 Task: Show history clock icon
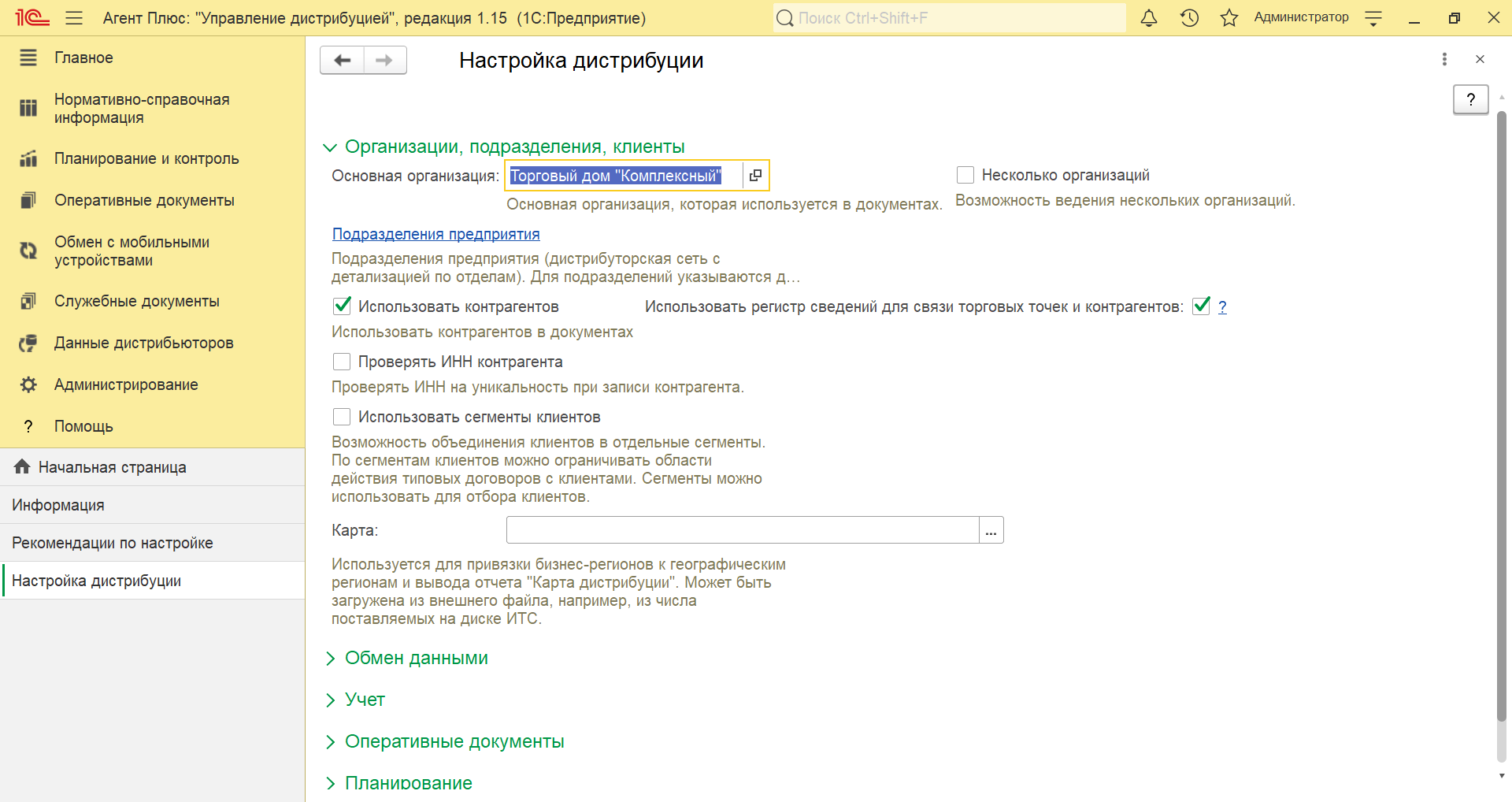pos(1189,17)
